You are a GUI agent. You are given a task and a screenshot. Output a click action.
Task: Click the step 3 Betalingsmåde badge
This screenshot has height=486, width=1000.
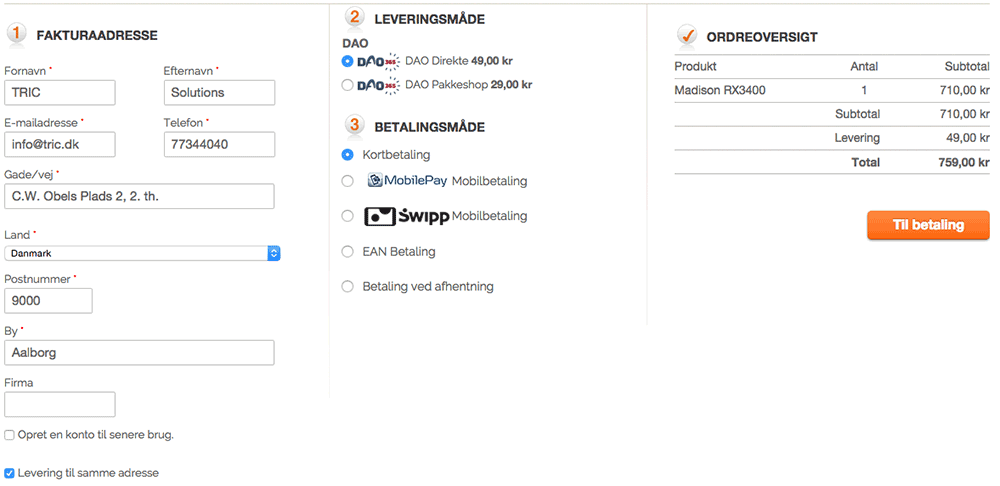tap(354, 126)
